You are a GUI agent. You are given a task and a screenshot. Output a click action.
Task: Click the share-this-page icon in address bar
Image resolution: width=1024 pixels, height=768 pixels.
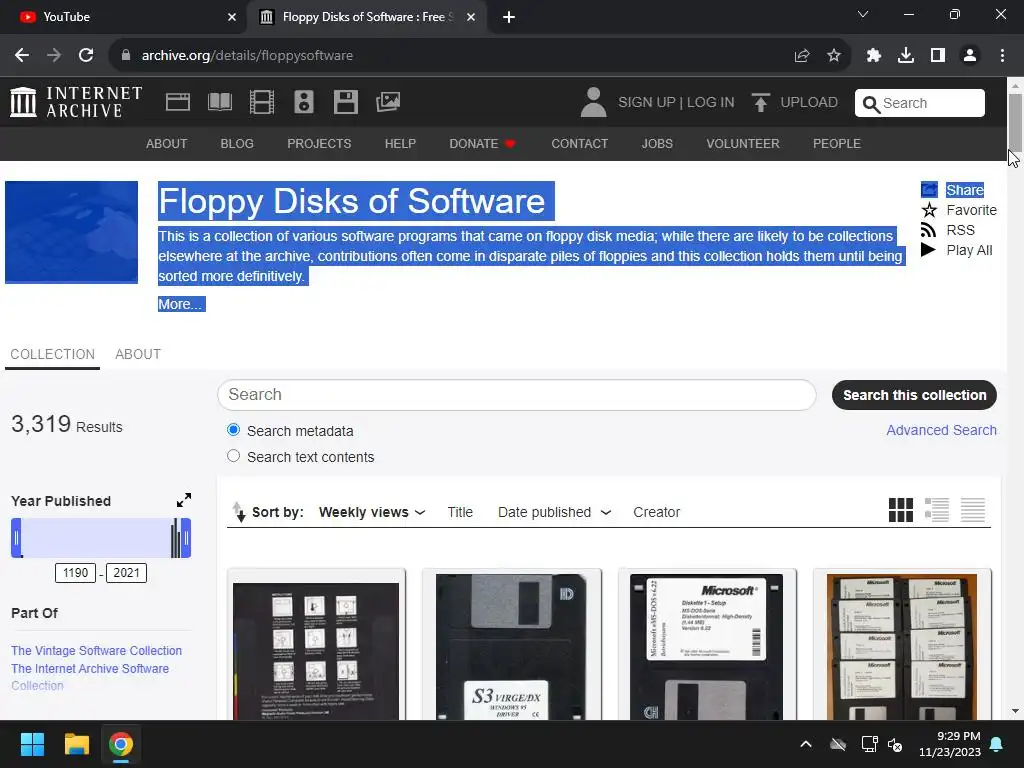(802, 56)
